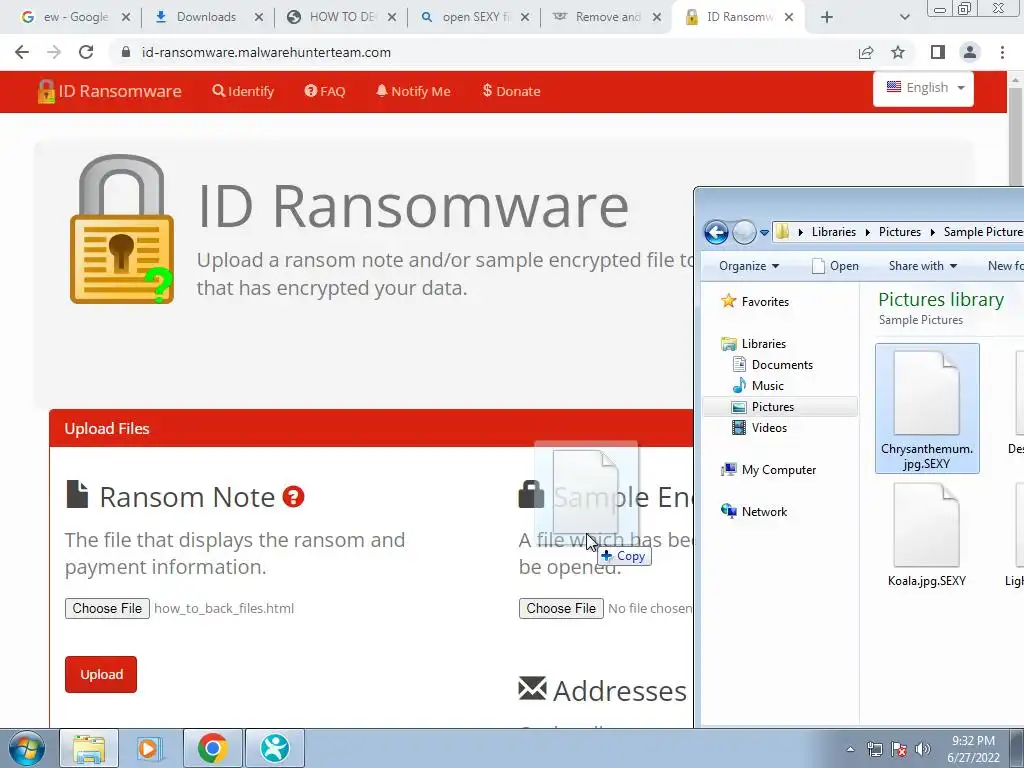Go back using the browser back arrow
The image size is (1024, 768).
(x=22, y=52)
